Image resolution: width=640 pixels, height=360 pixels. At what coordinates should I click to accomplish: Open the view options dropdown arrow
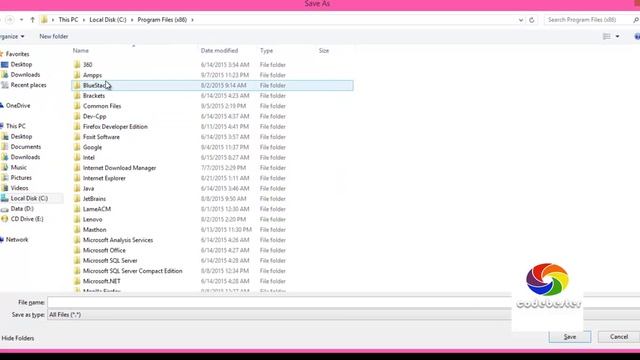(618, 36)
